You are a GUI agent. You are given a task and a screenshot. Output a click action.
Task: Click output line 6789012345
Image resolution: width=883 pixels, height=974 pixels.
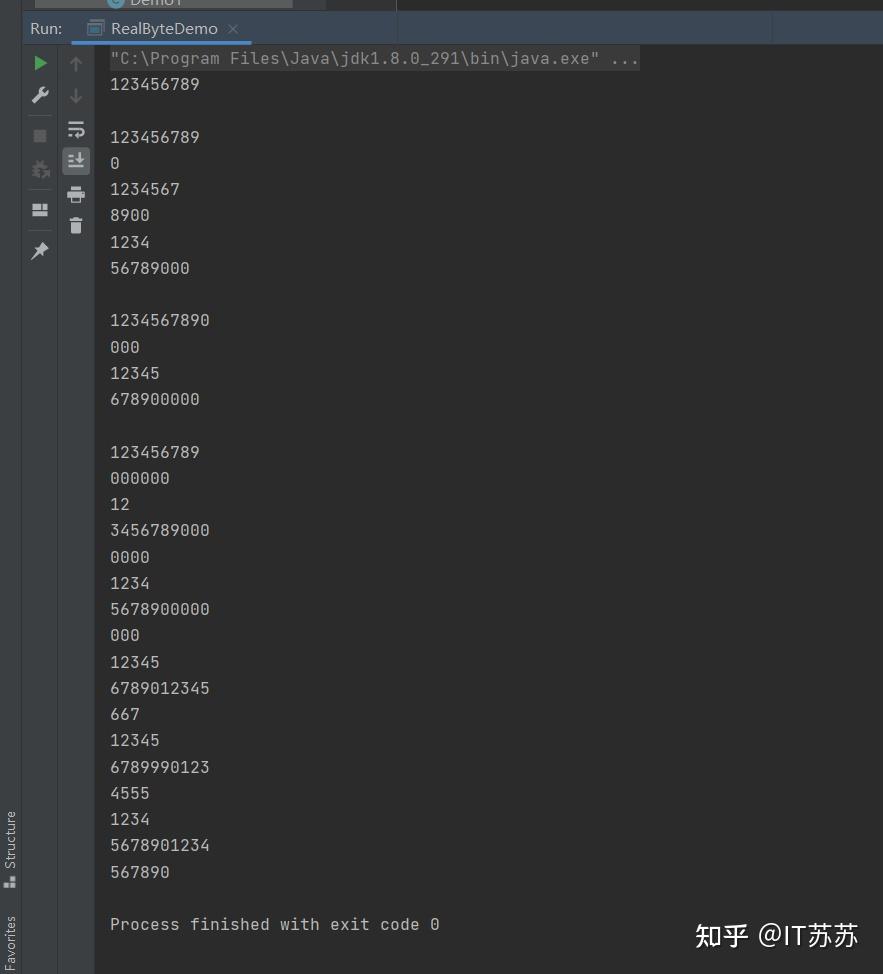click(160, 688)
